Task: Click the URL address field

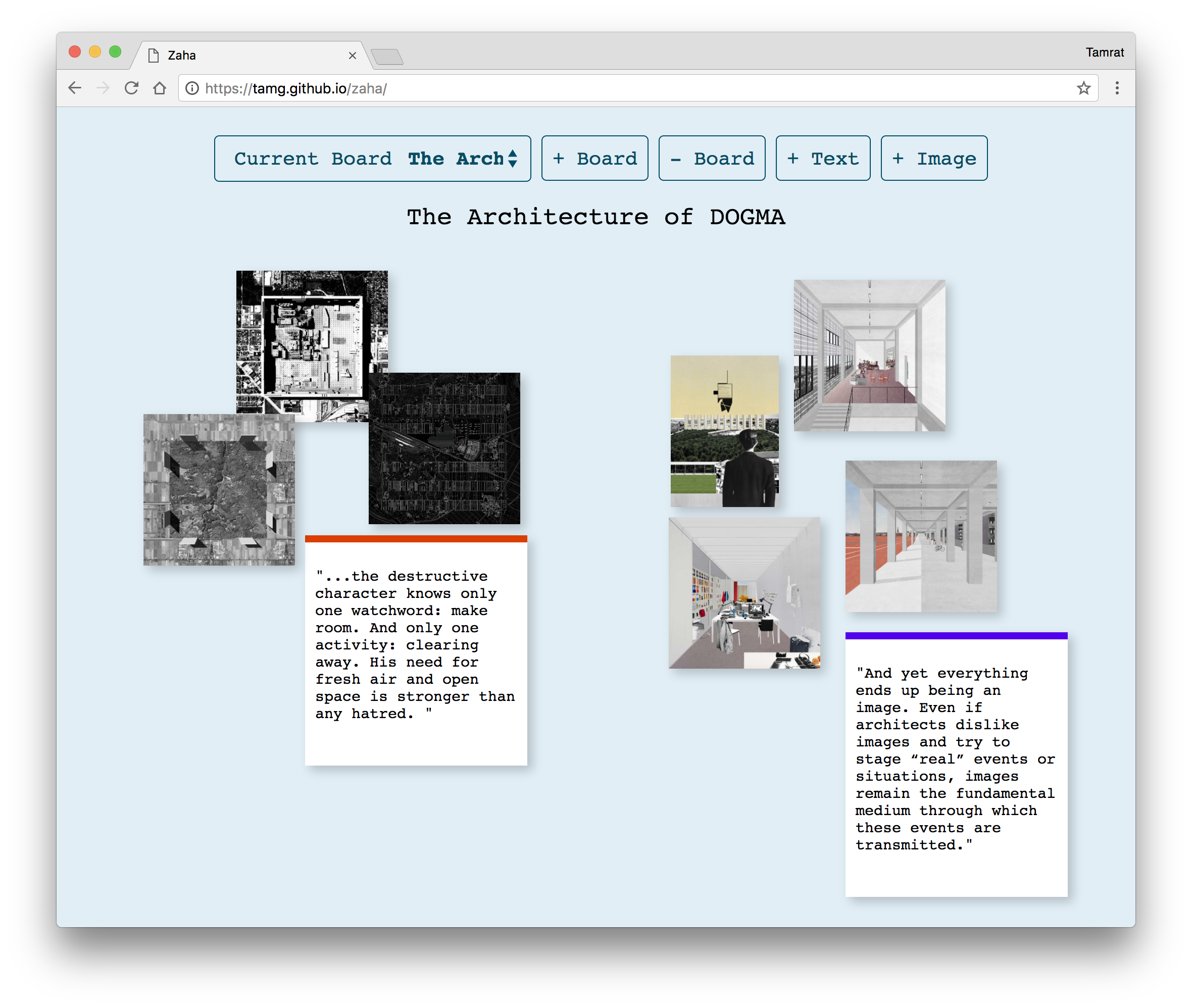Action: point(628,88)
